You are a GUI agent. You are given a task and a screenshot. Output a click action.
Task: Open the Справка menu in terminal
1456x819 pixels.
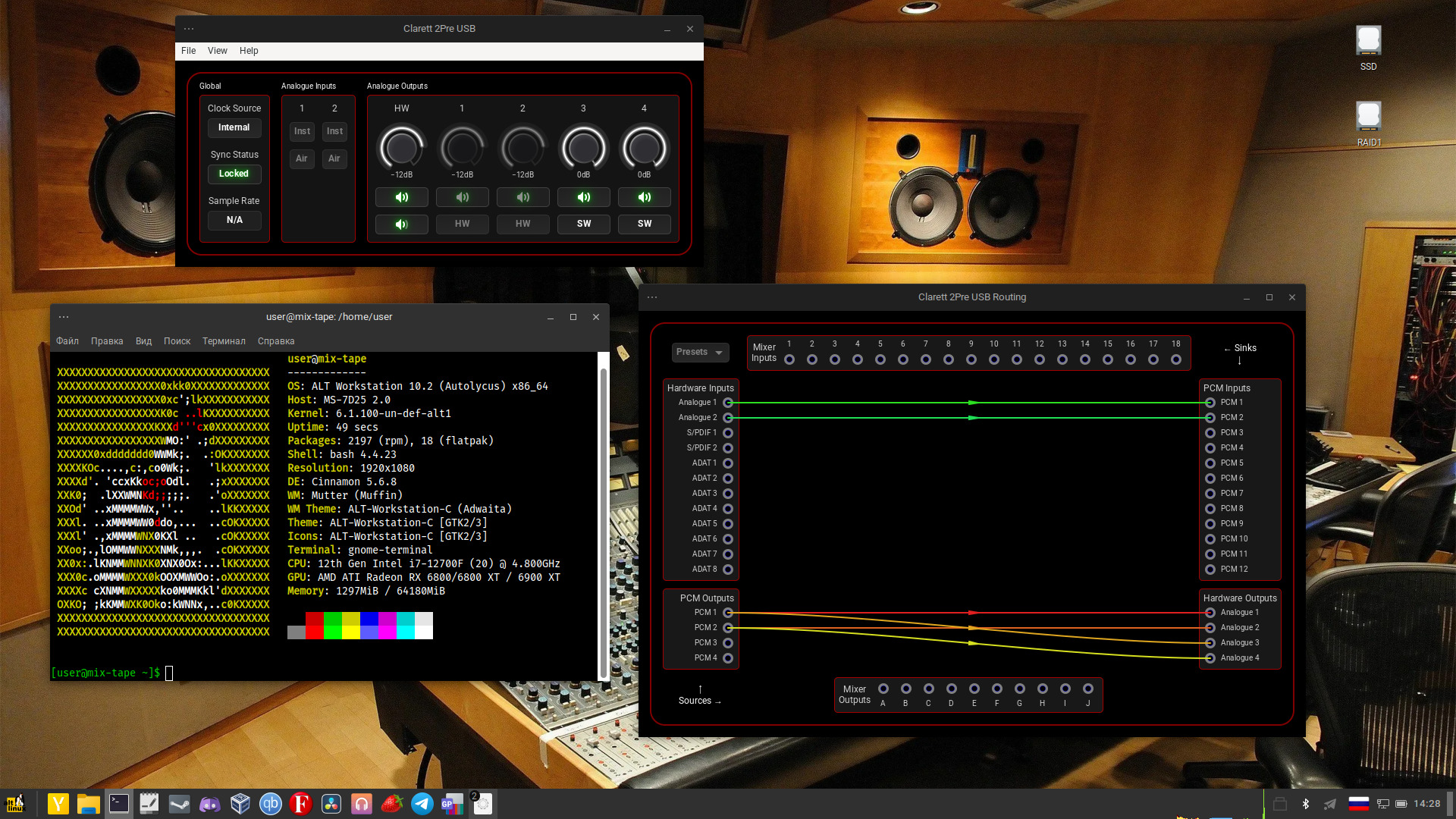276,341
